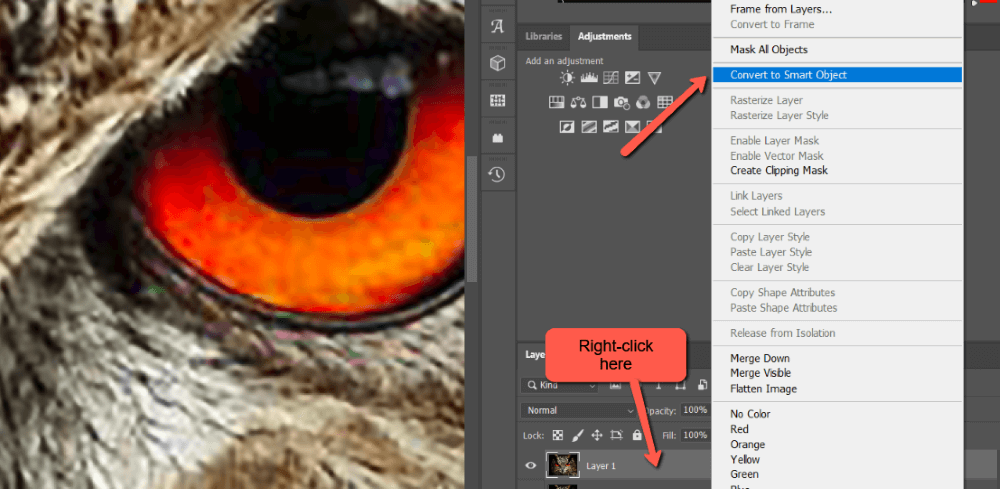Add a Brightness/Contrast adjustment

pyautogui.click(x=567, y=78)
